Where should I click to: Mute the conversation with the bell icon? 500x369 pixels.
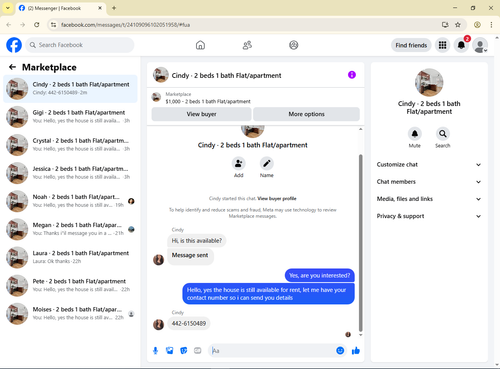[415, 134]
